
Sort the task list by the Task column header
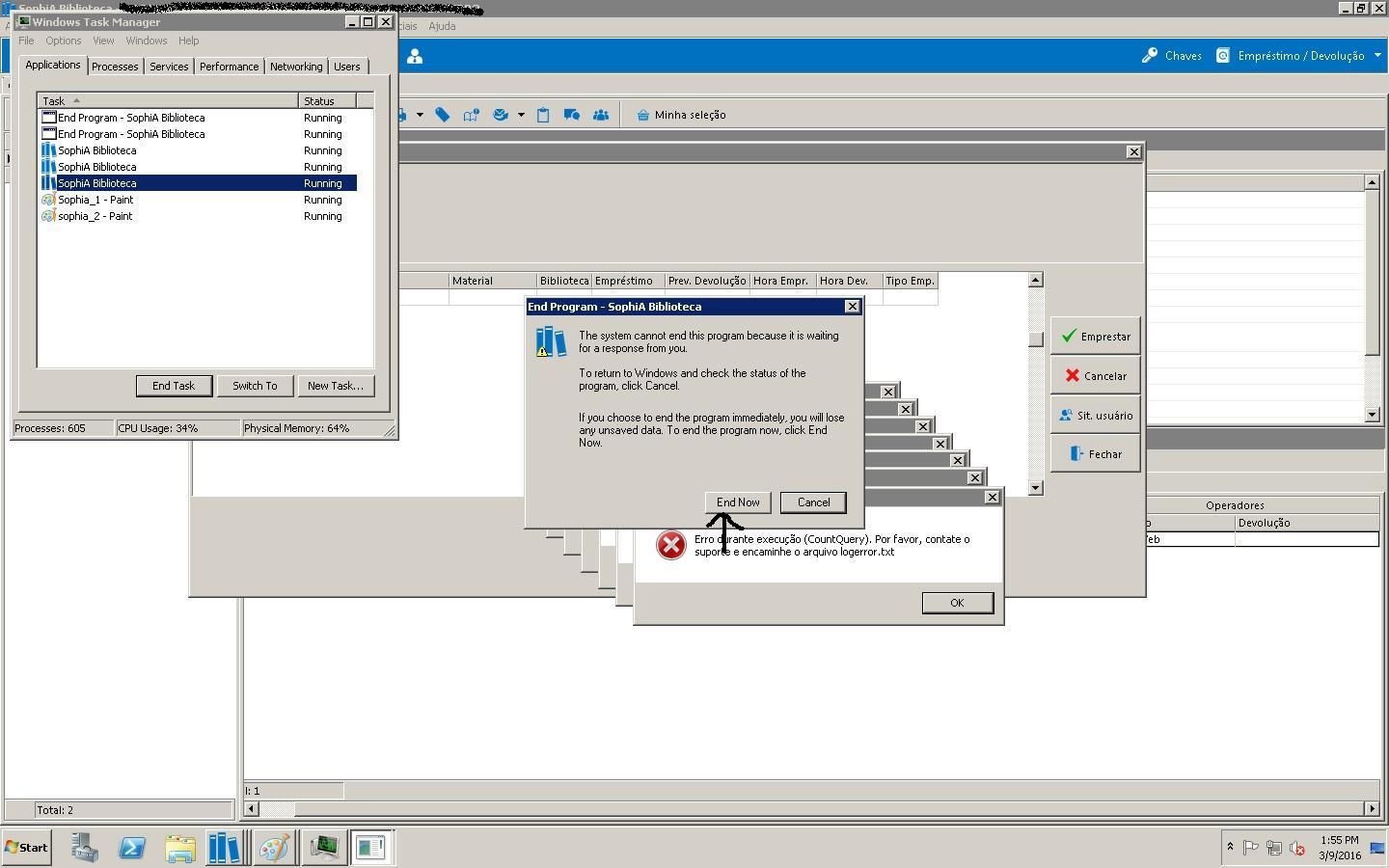tap(168, 100)
